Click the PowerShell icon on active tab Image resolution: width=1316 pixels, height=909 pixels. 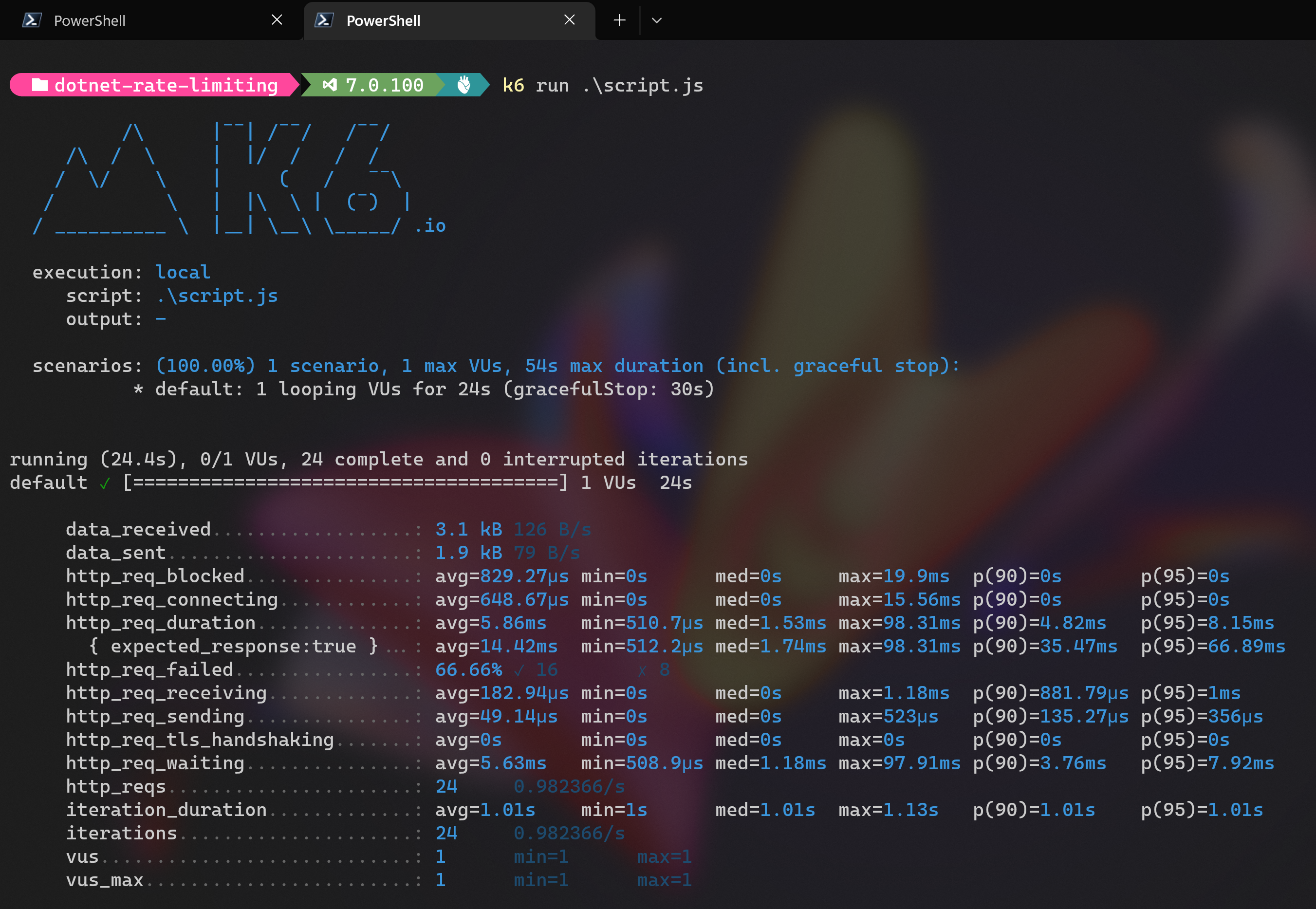[324, 20]
